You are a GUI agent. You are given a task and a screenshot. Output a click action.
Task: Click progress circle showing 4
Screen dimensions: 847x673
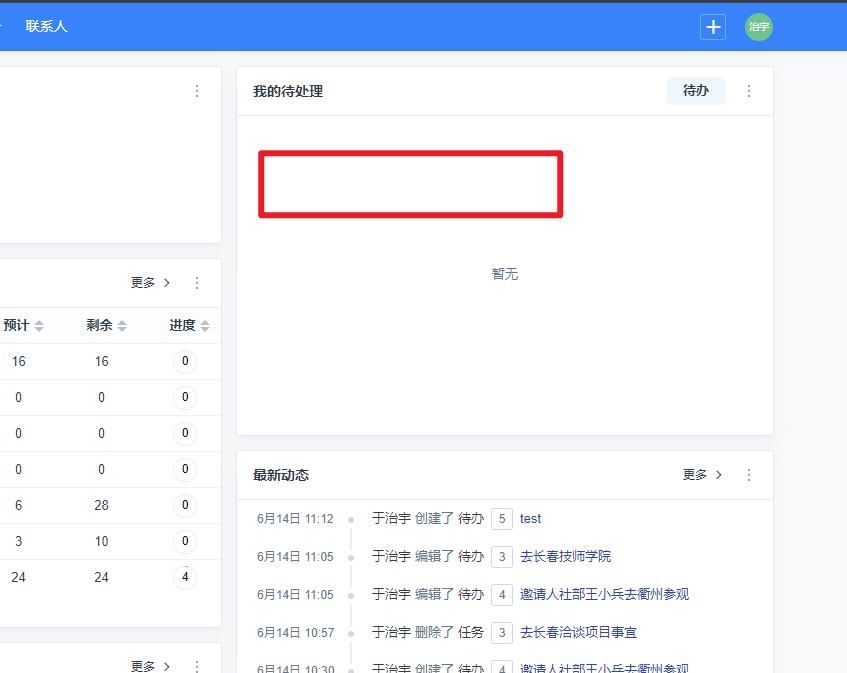click(185, 577)
